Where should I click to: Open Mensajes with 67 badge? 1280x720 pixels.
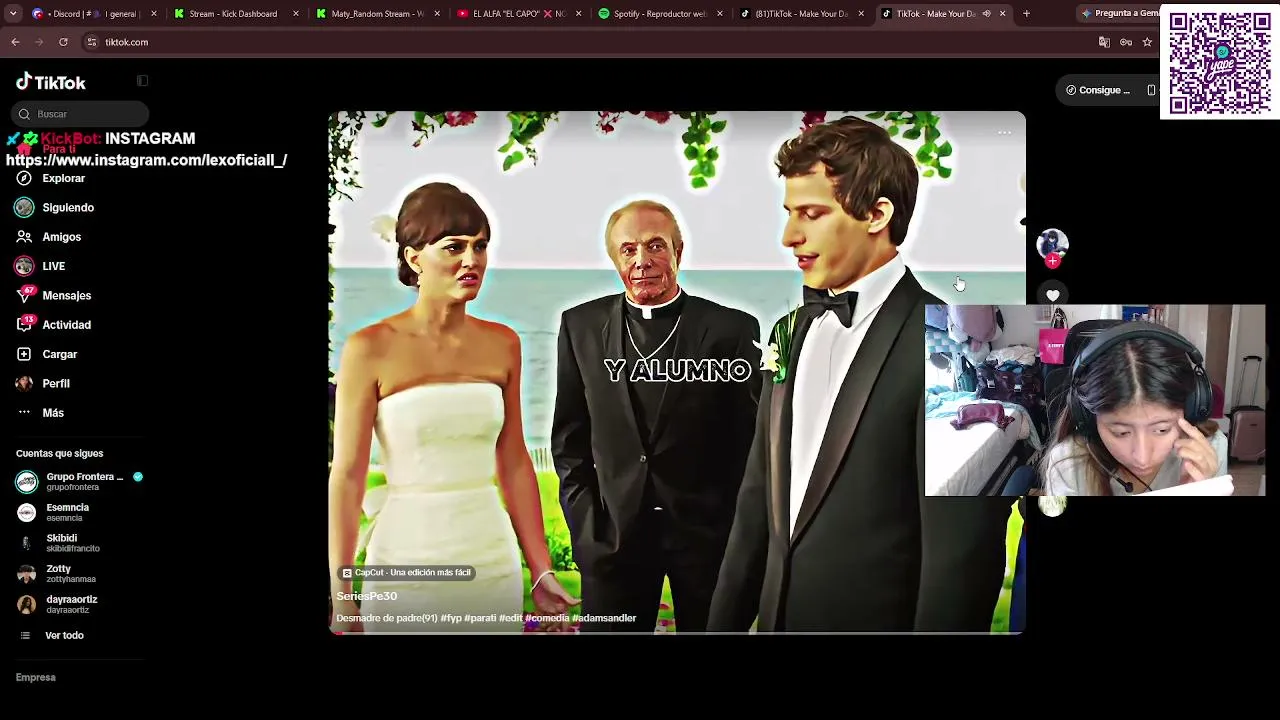pyautogui.click(x=66, y=296)
